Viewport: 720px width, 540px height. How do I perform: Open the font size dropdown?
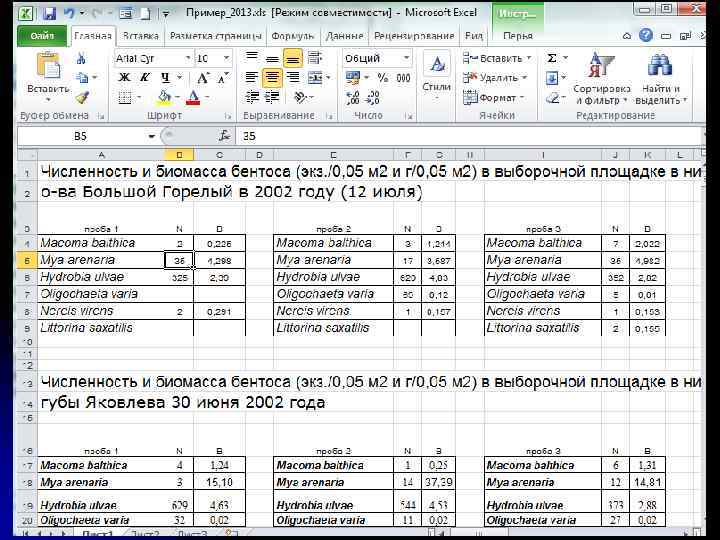(x=226, y=58)
